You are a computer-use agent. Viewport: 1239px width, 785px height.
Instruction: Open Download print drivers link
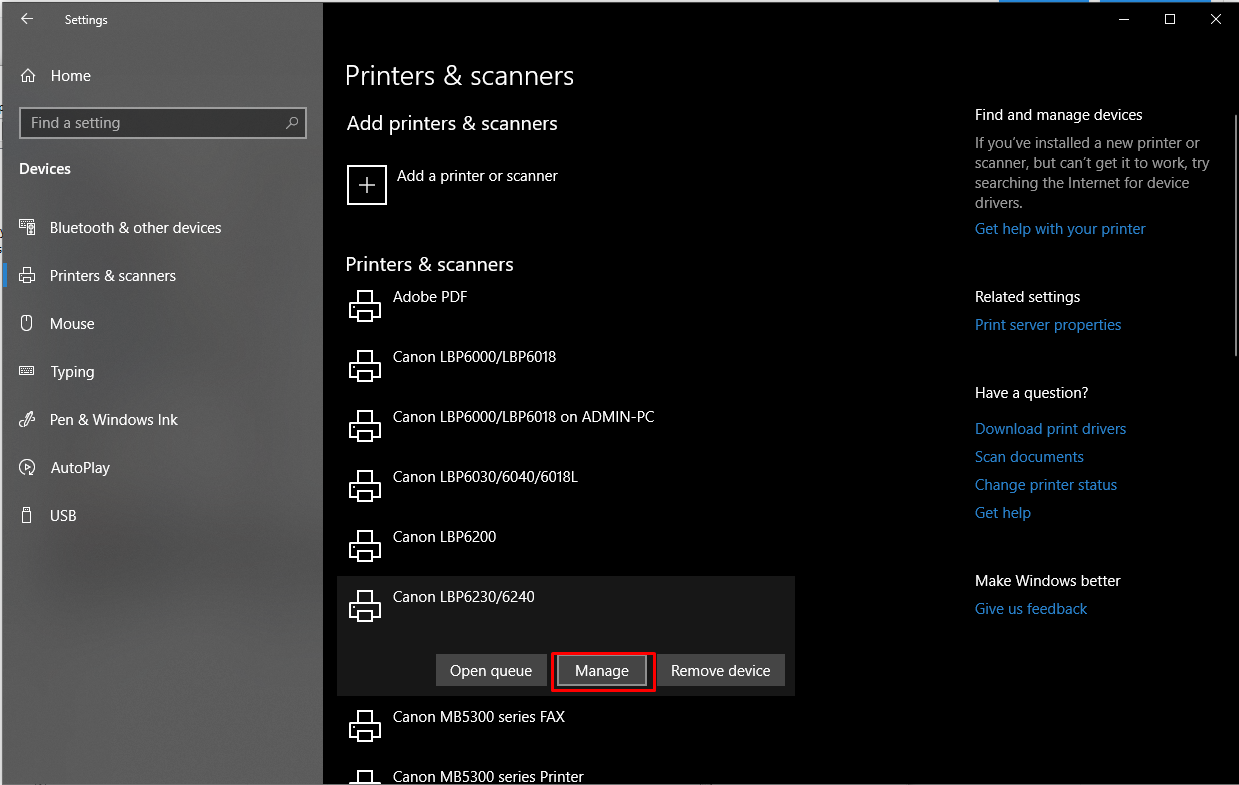[1050, 429]
